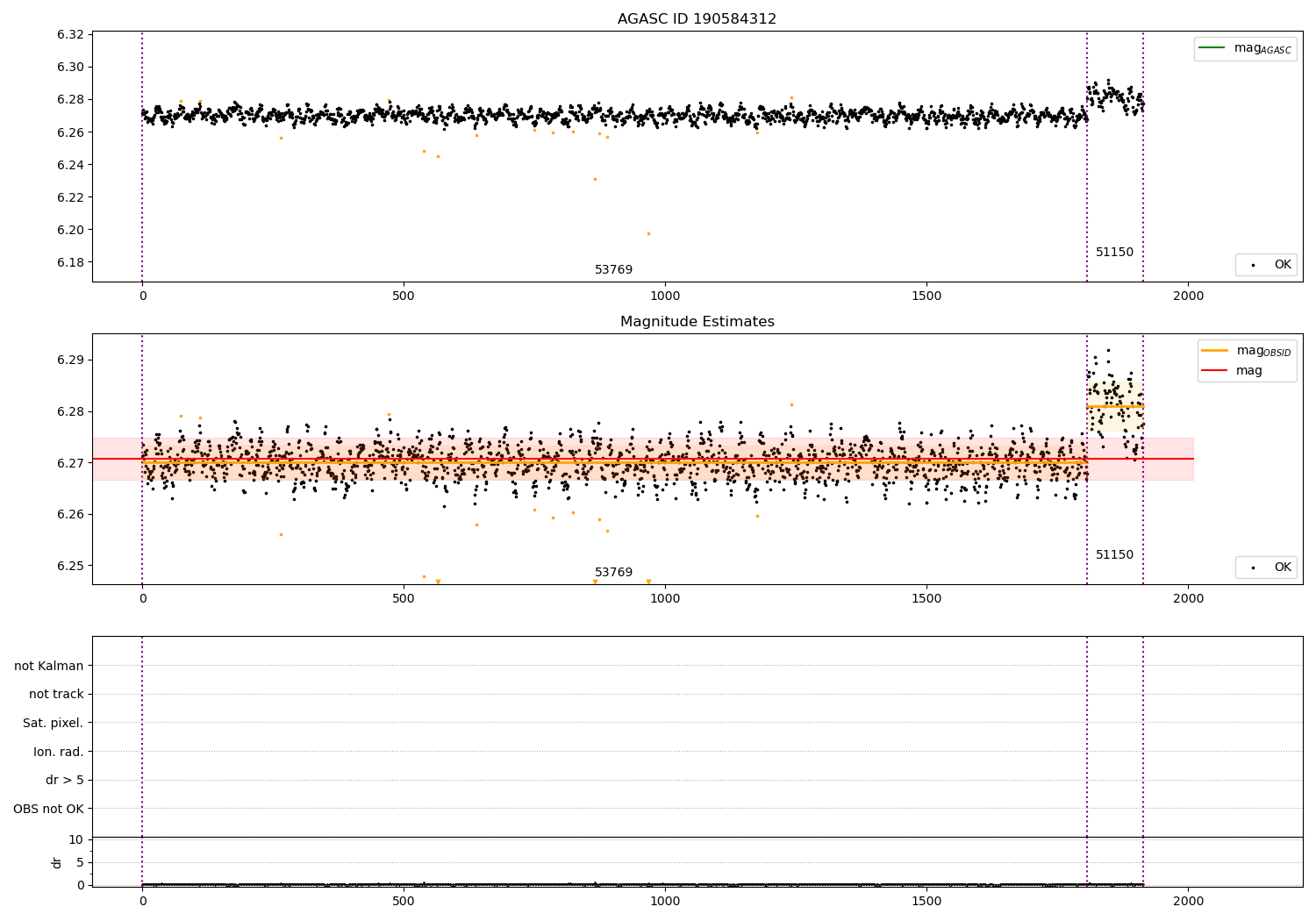Image resolution: width=1316 pixels, height=921 pixels.
Task: Click the 'Ion. rad.' row label
Action: pyautogui.click(x=59, y=753)
